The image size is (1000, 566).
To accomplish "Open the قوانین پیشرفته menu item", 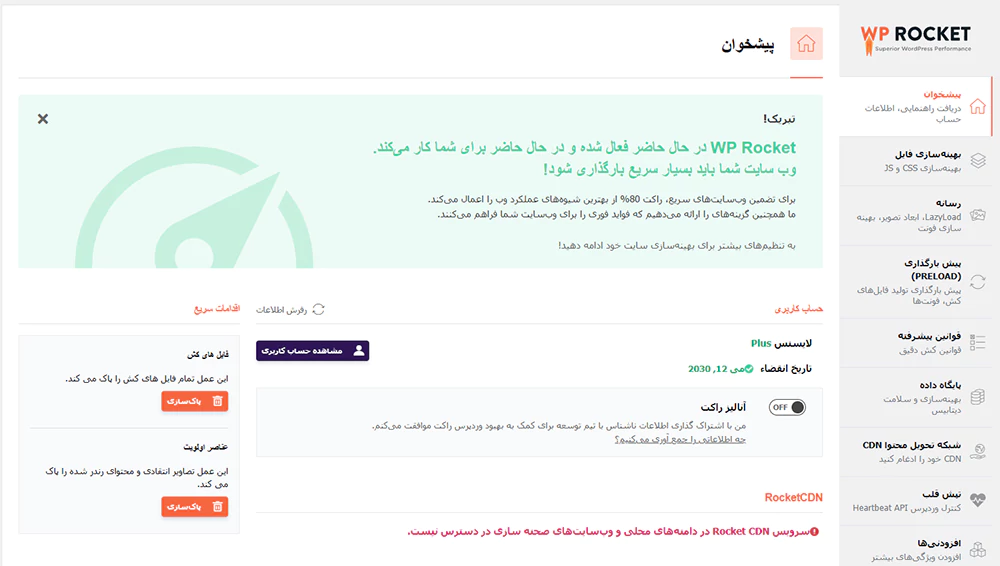I will [916, 343].
